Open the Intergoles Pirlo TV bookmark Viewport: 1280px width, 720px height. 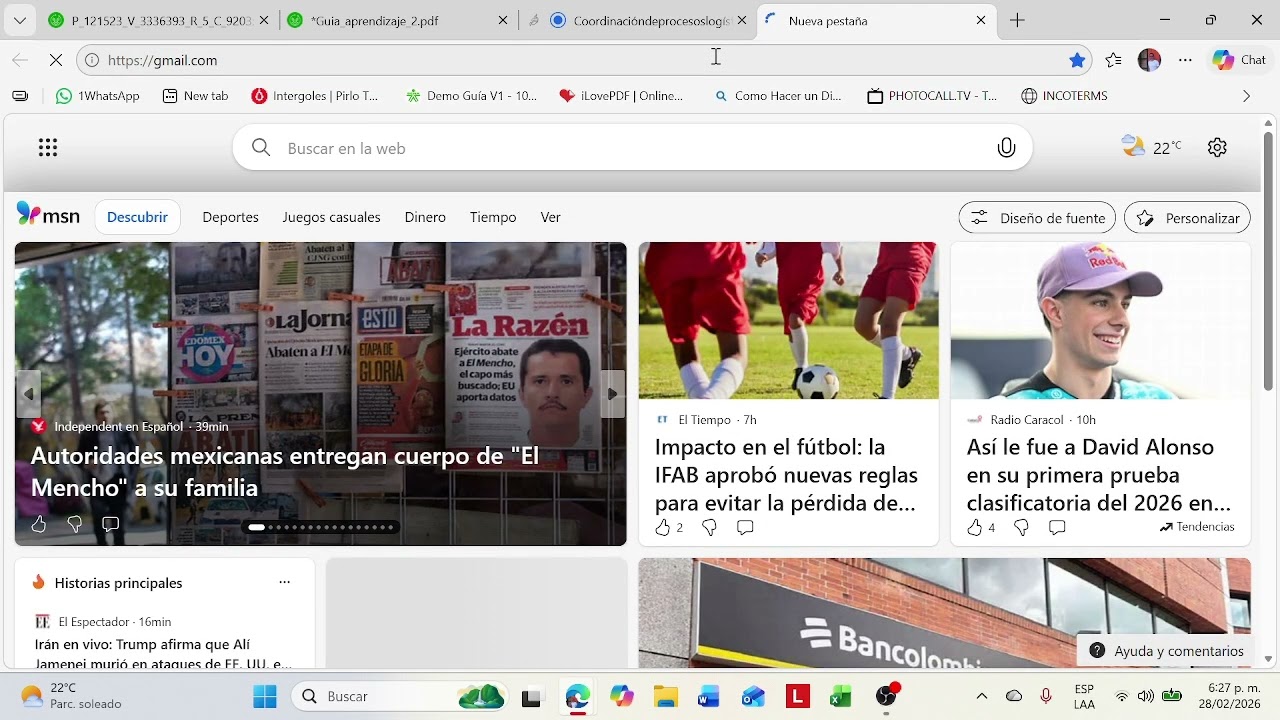click(x=315, y=96)
